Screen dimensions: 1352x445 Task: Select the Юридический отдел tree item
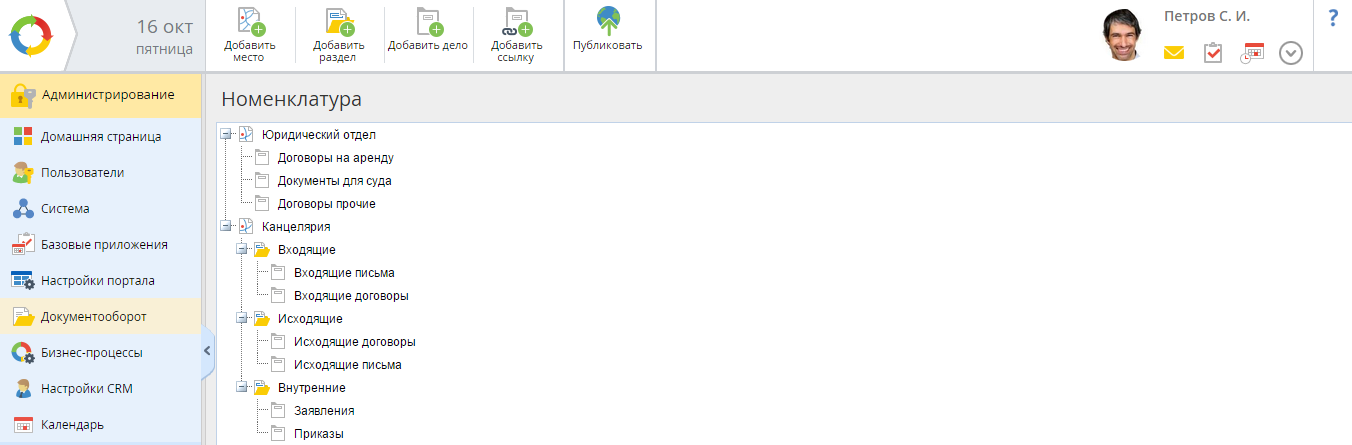click(x=318, y=134)
